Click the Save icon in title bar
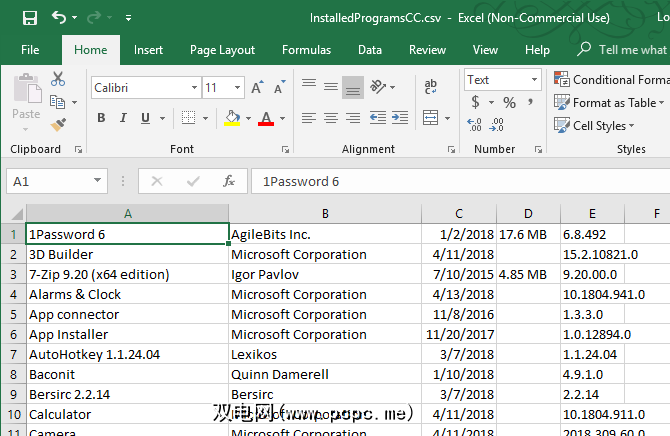This screenshot has width=670, height=436. tap(29, 18)
